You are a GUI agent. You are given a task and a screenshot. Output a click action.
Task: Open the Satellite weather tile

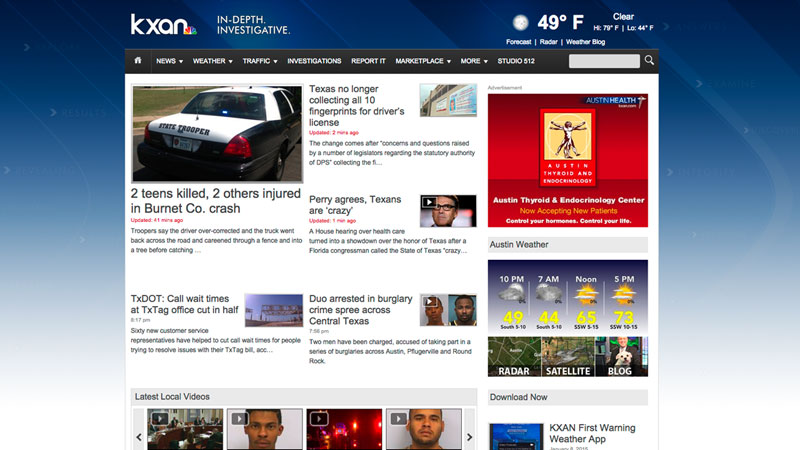567,357
